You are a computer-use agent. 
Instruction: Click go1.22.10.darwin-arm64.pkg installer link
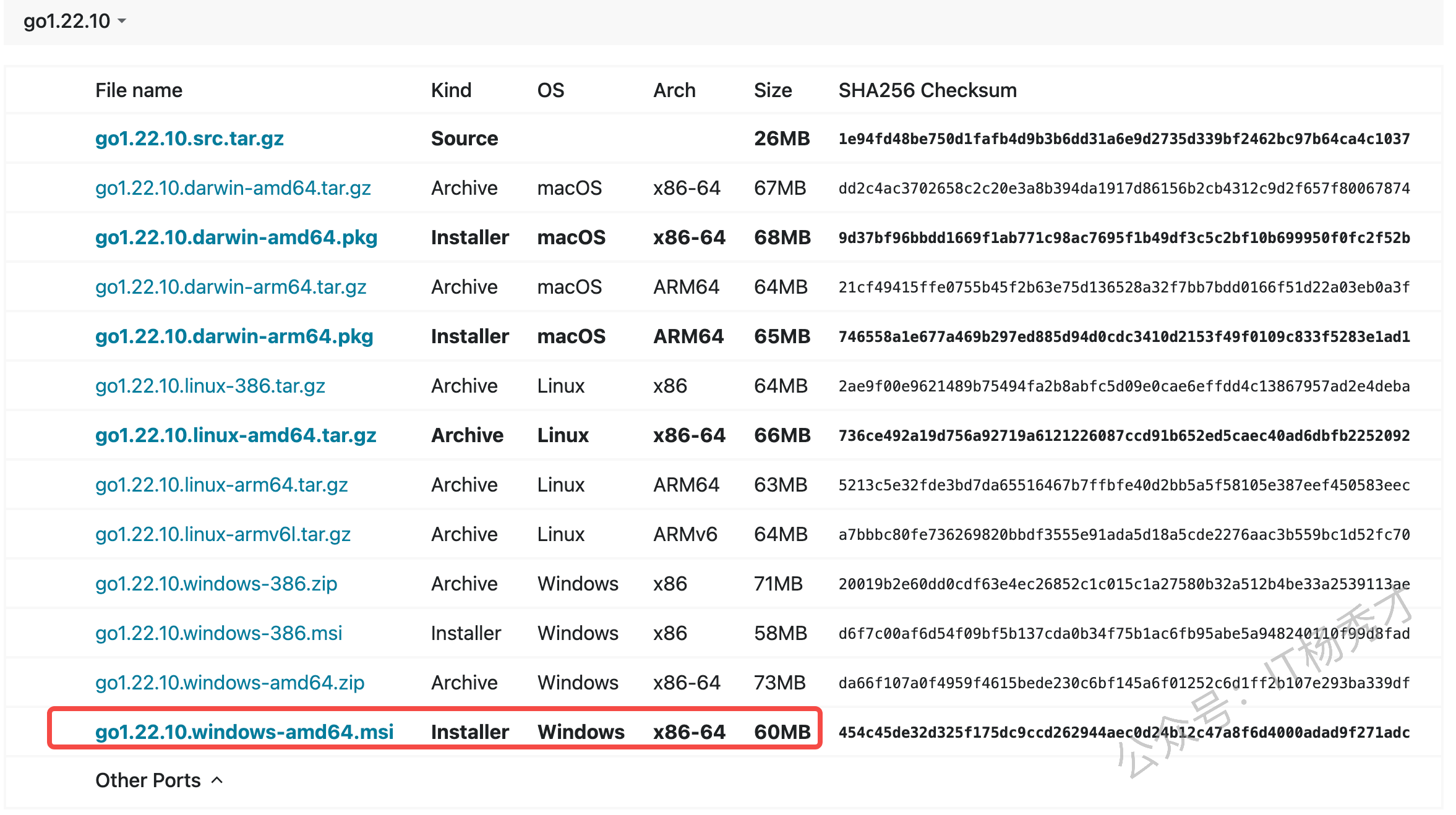[234, 336]
